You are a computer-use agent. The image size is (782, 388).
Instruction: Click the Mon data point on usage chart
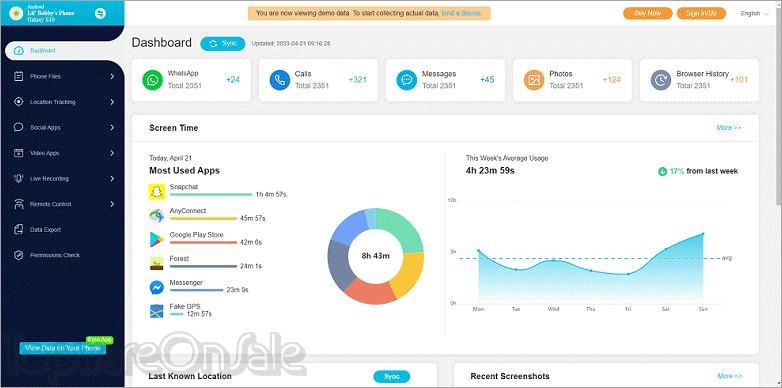tap(478, 250)
